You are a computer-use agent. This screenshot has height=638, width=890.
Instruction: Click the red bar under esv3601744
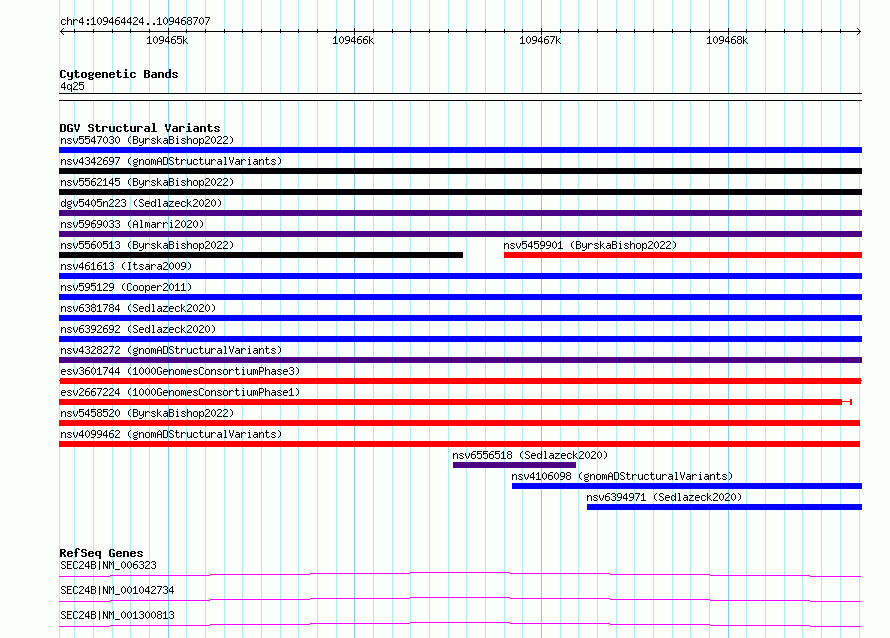460,381
